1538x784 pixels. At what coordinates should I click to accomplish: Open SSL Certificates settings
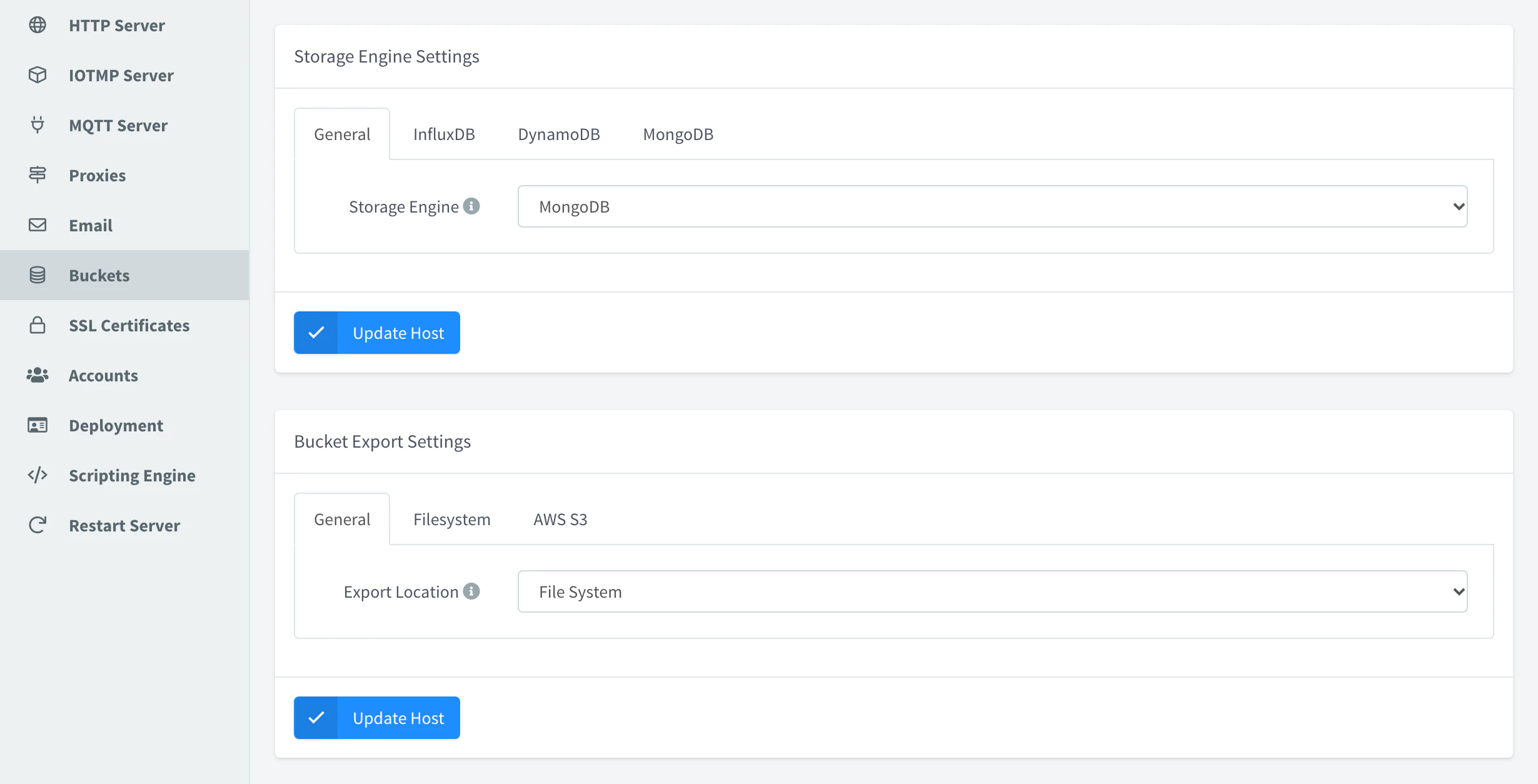click(x=124, y=325)
